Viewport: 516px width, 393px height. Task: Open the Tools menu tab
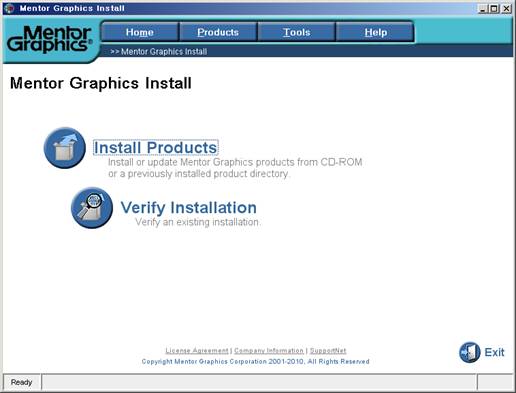[297, 32]
